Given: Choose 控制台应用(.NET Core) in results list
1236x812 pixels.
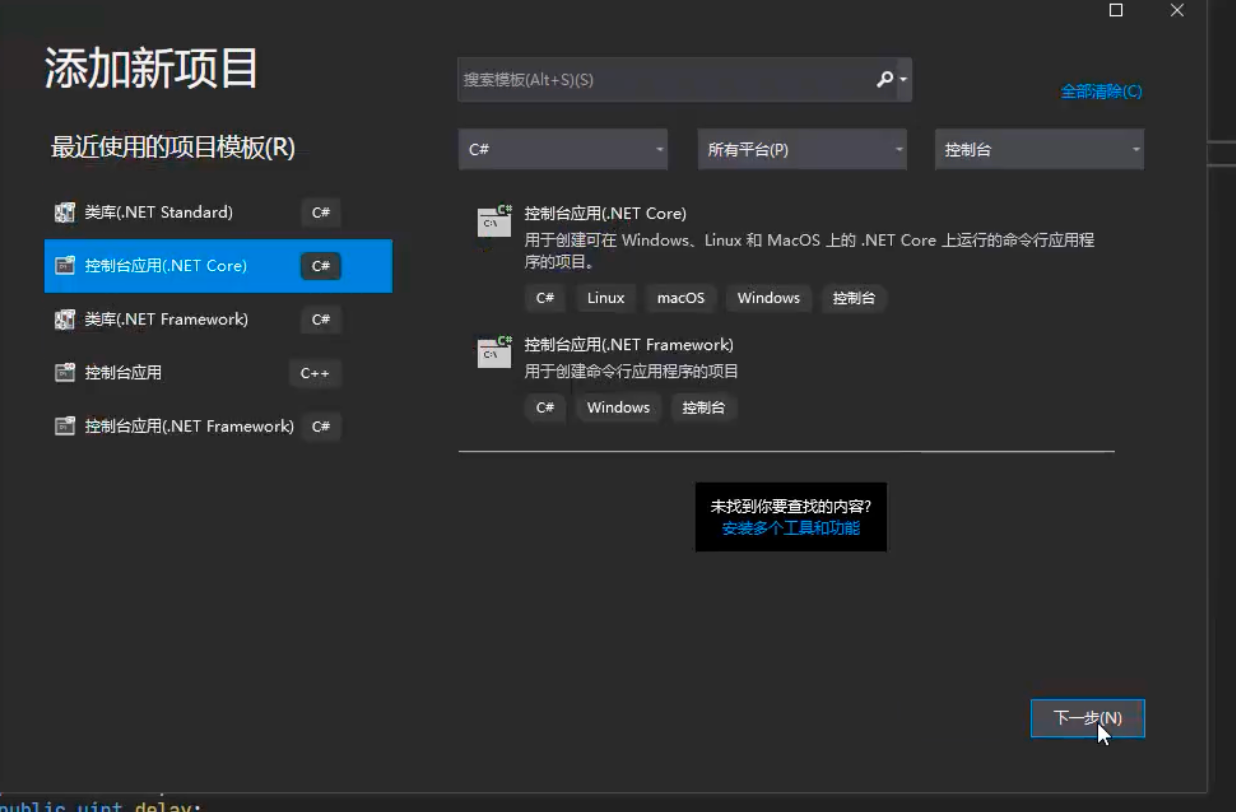Looking at the screenshot, I should [786, 256].
